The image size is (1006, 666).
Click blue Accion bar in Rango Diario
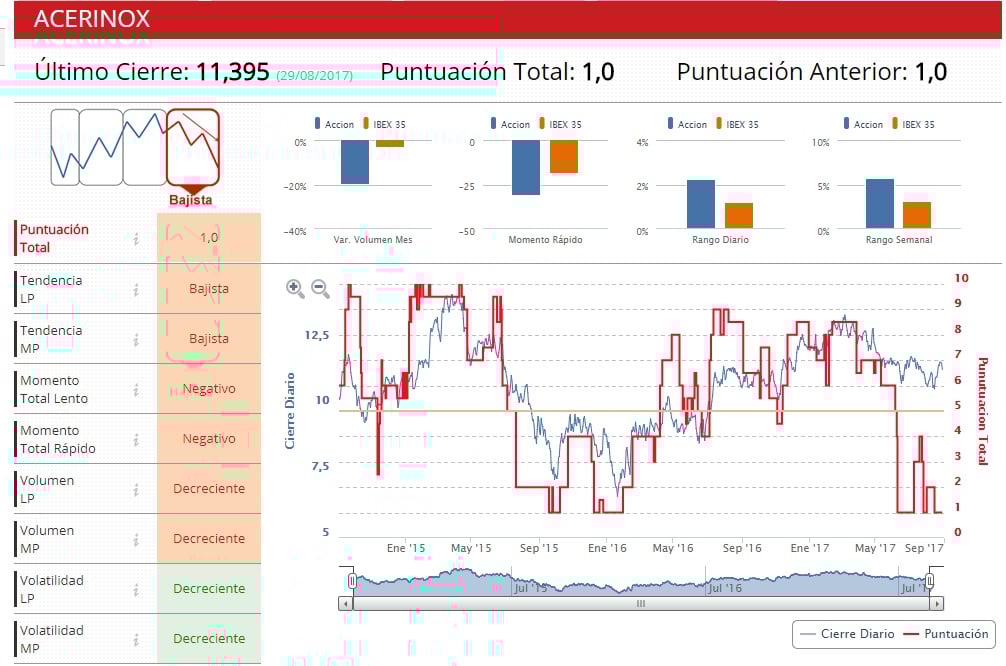(x=701, y=204)
